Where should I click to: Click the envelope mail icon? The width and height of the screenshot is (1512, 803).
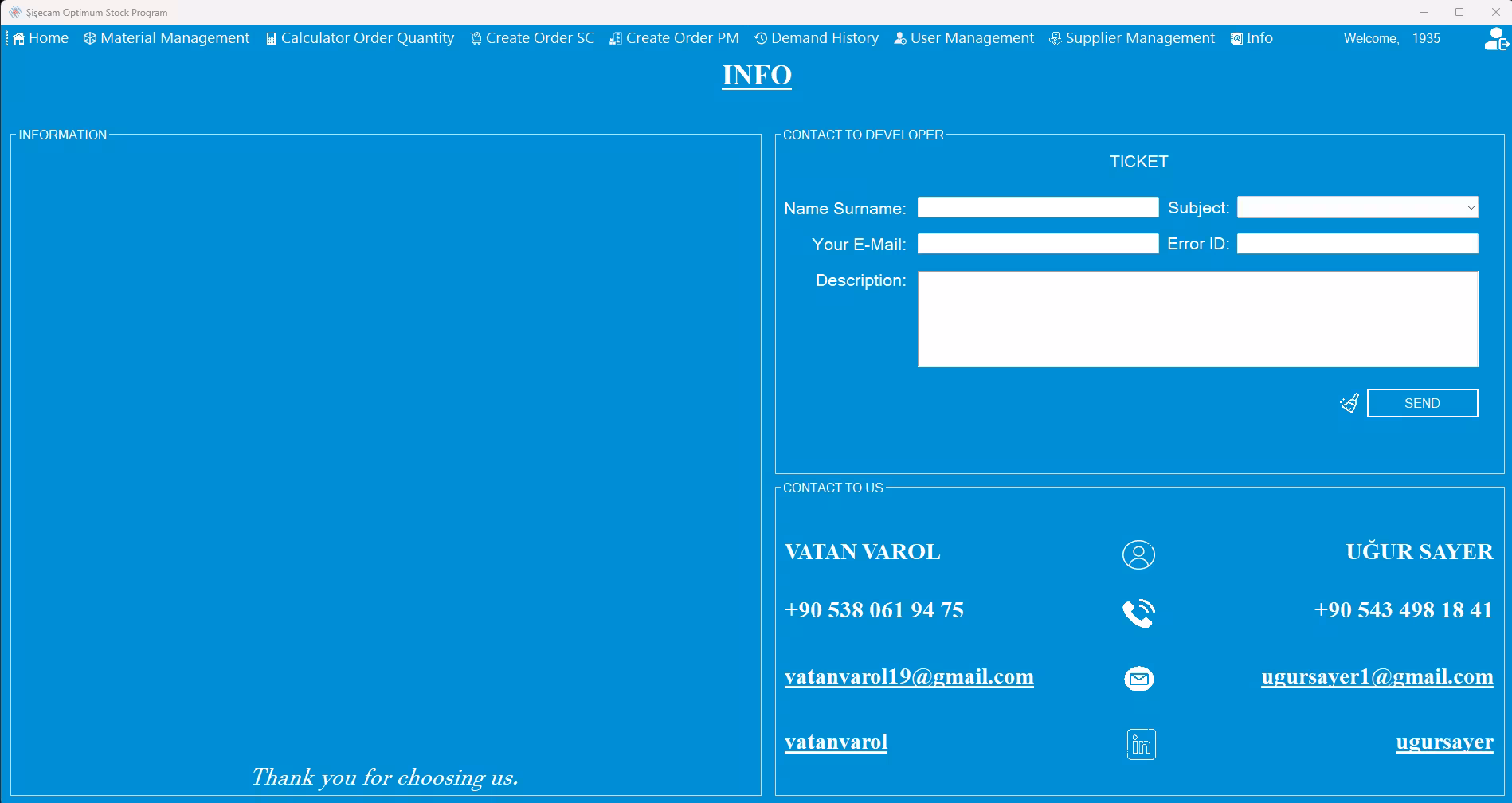point(1138,679)
